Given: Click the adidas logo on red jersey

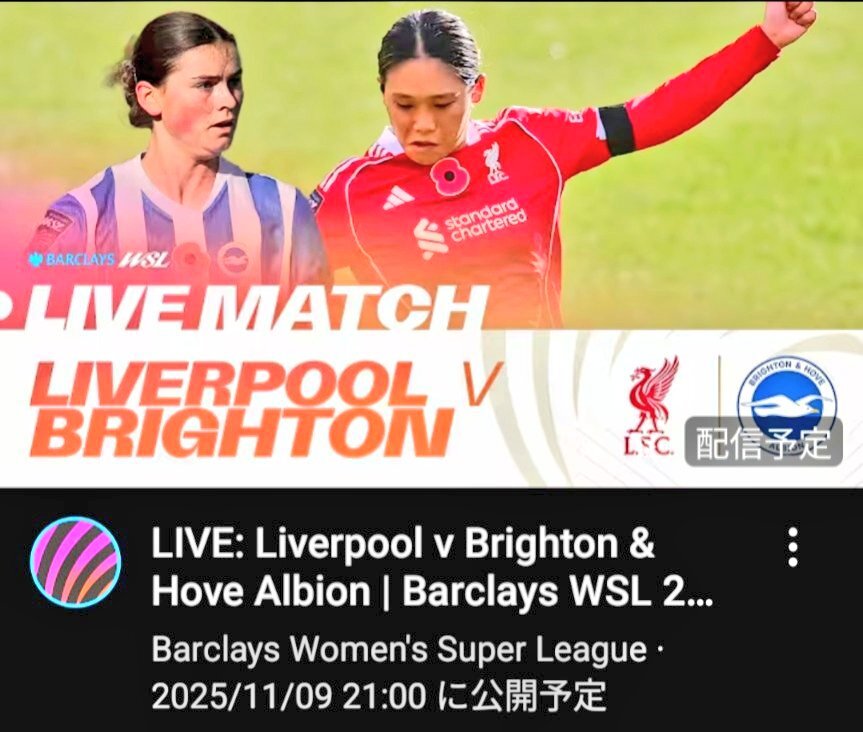Looking at the screenshot, I should coord(398,198).
